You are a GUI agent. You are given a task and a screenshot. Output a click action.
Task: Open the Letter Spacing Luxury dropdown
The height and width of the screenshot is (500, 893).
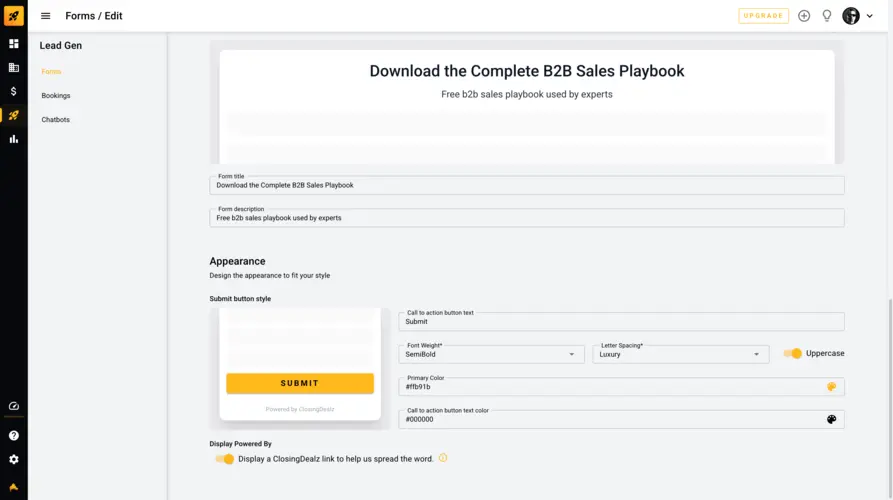681,354
